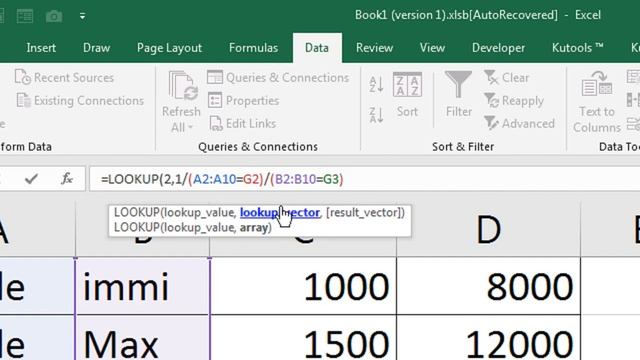The width and height of the screenshot is (640, 360).
Task: Click Reapply filter icon
Action: click(491, 100)
